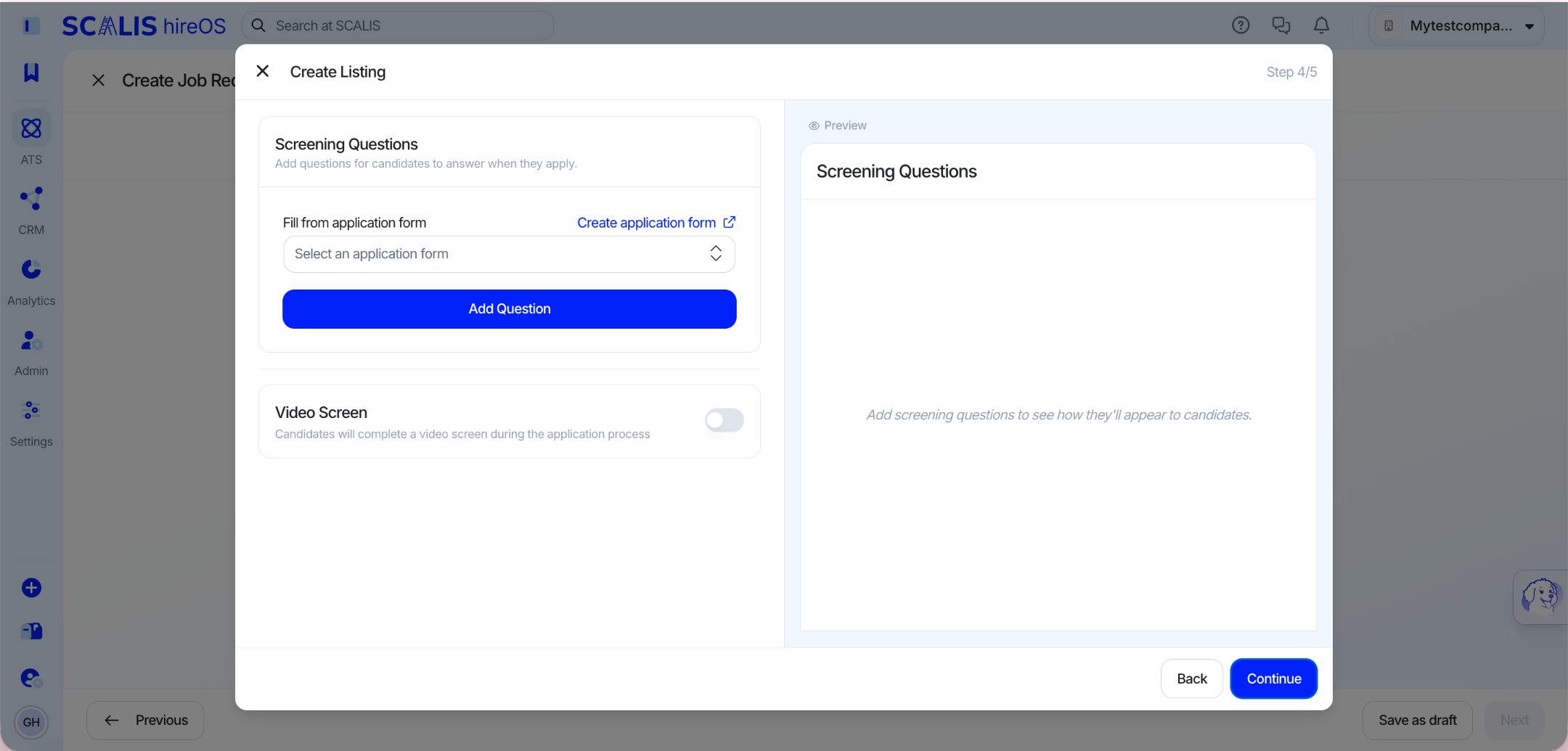1568x751 pixels.
Task: Expand the Mytestcompany account dropdown
Action: point(1457,25)
